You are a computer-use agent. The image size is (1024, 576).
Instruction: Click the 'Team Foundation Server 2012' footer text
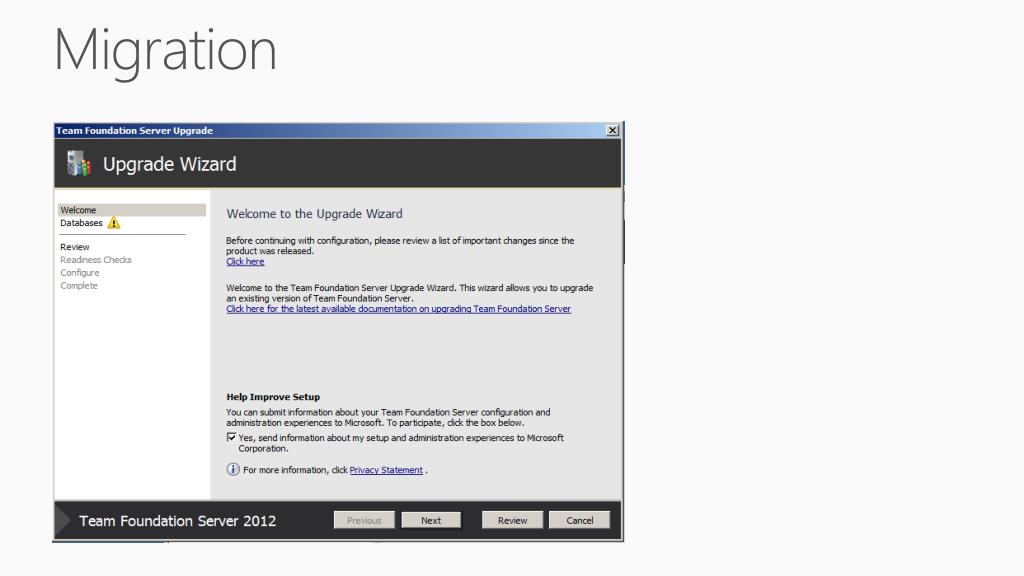coord(178,521)
